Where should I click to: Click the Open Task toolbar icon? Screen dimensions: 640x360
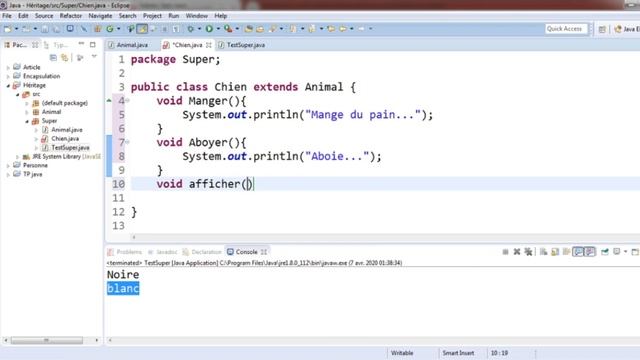coord(260,29)
